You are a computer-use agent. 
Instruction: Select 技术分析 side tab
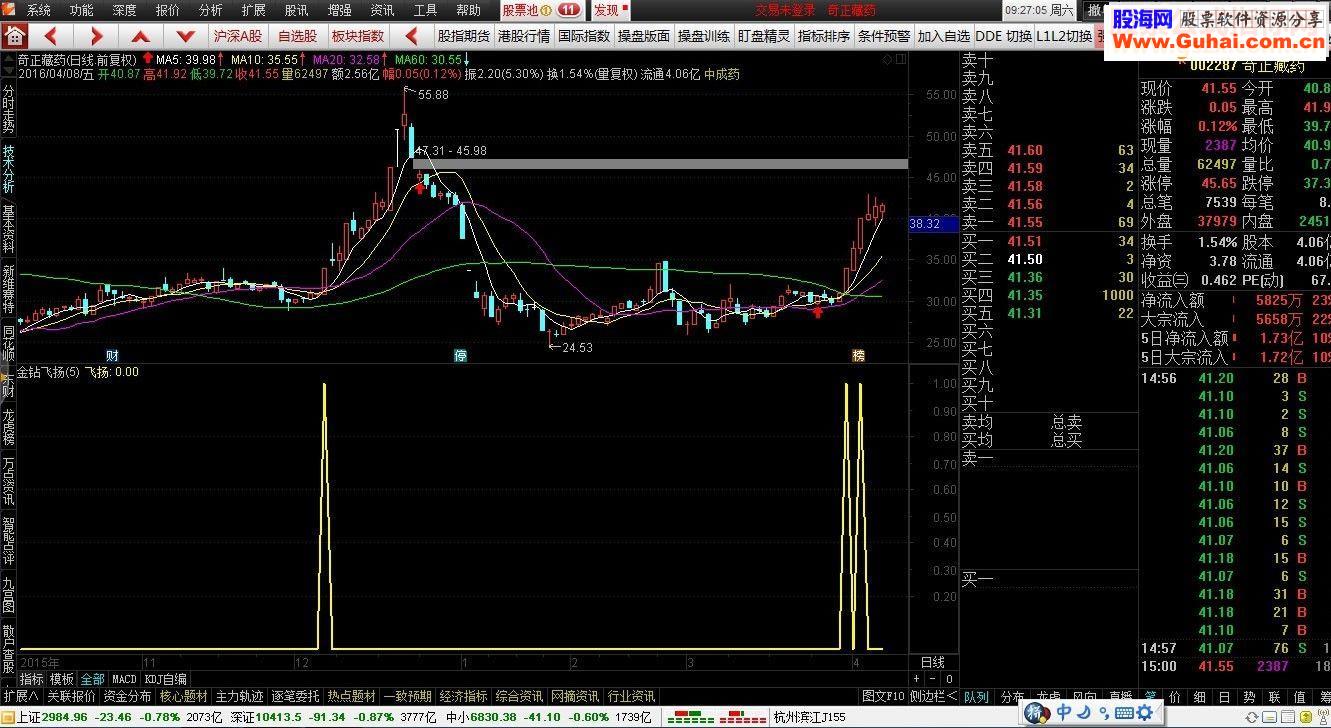click(8, 167)
